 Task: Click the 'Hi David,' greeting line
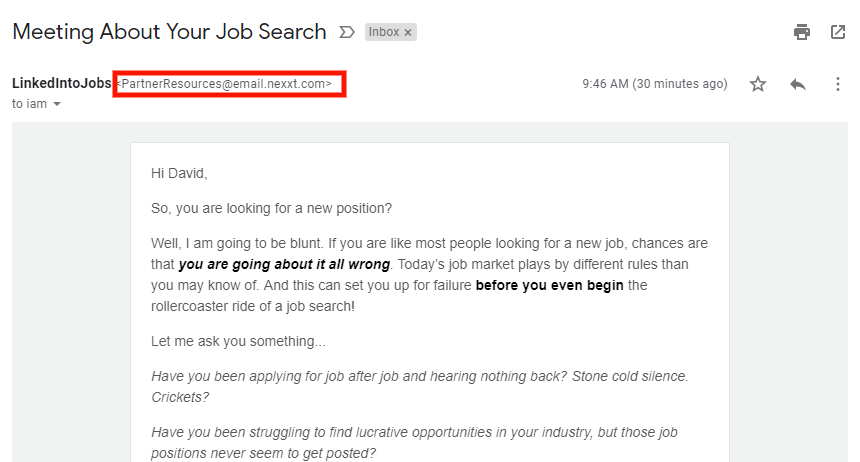[179, 173]
